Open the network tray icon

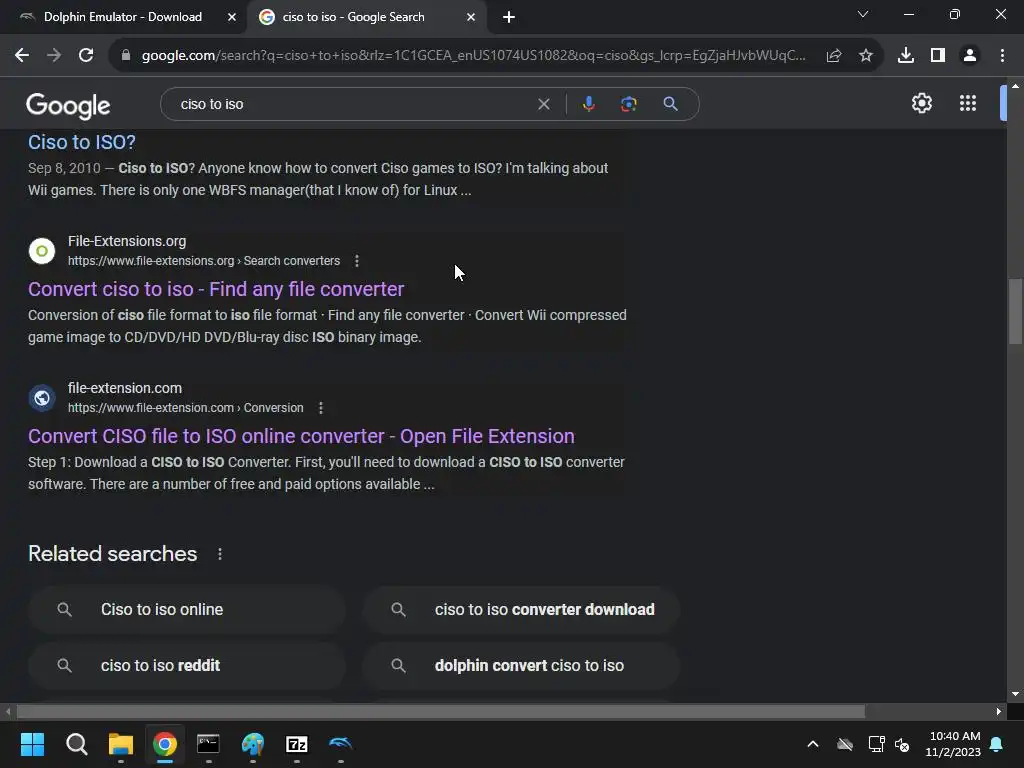(876, 744)
